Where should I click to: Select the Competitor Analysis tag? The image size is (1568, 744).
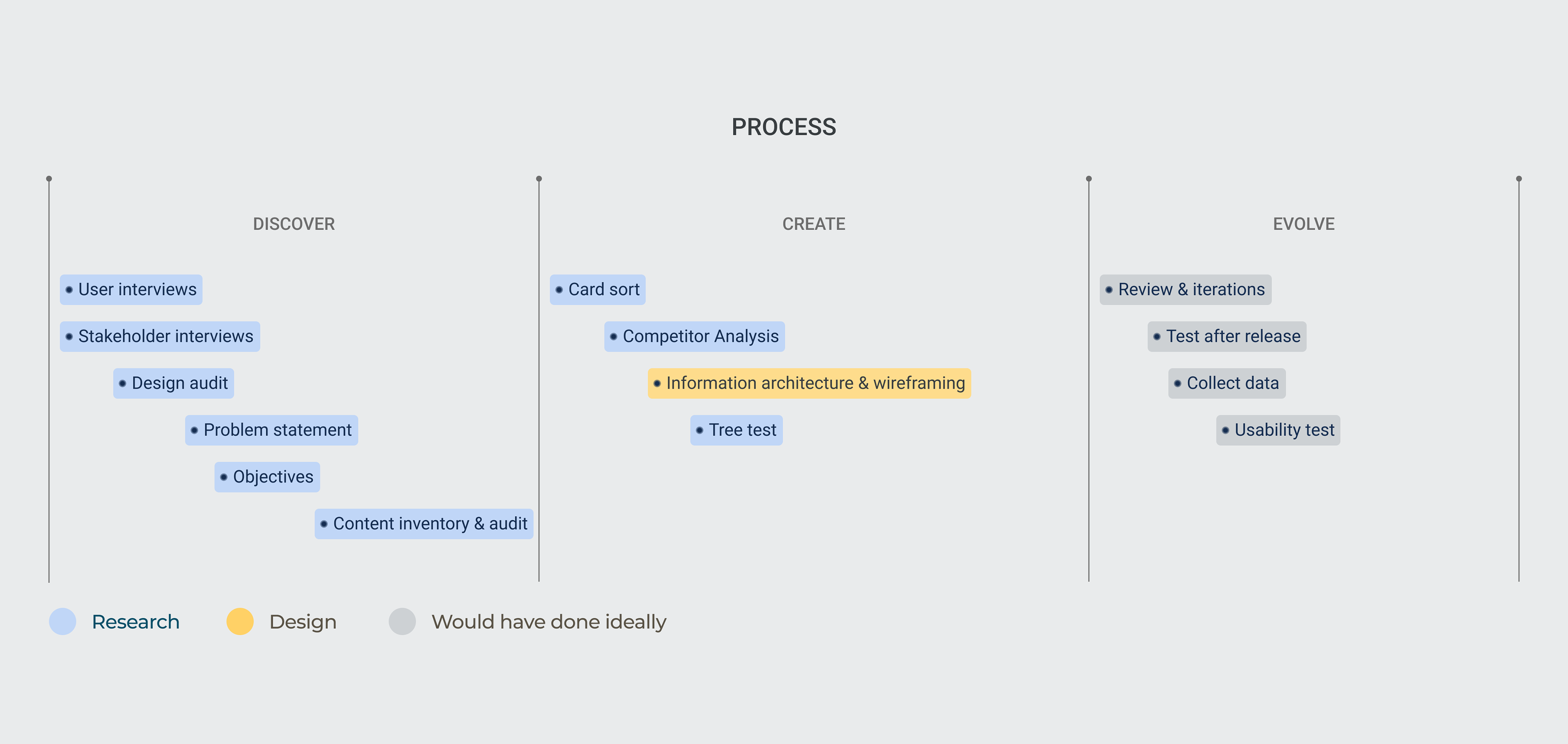click(x=694, y=336)
